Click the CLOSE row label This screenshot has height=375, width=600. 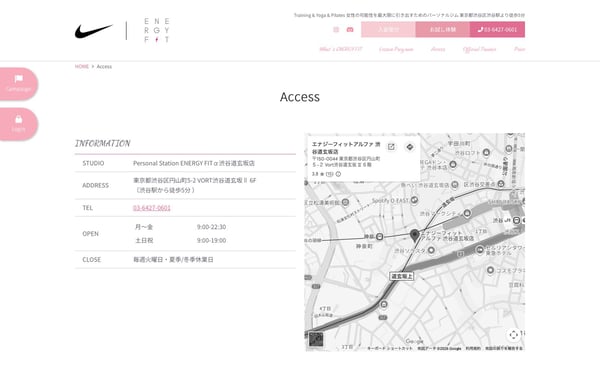pos(92,259)
